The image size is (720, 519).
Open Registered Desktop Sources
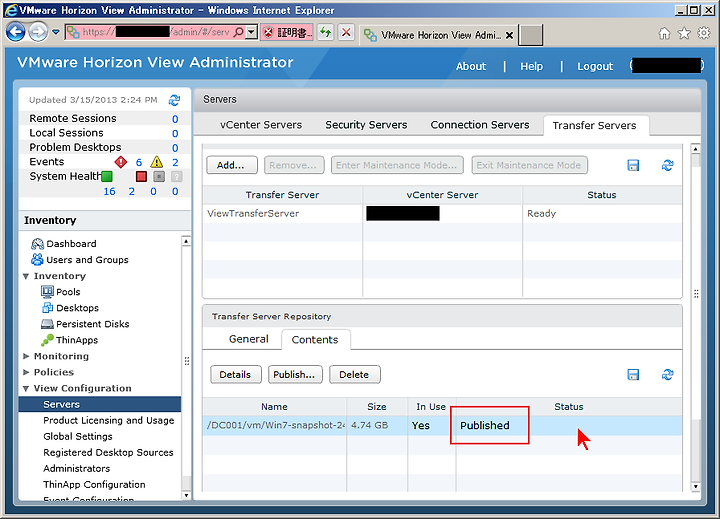tap(108, 453)
